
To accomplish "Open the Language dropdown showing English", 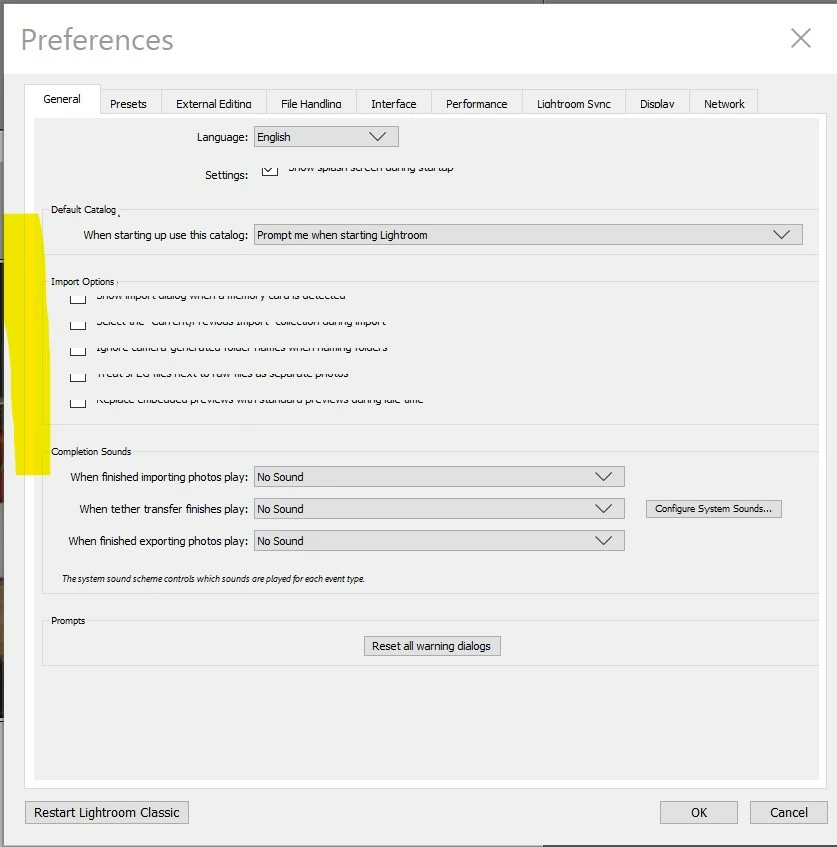I will [x=326, y=137].
